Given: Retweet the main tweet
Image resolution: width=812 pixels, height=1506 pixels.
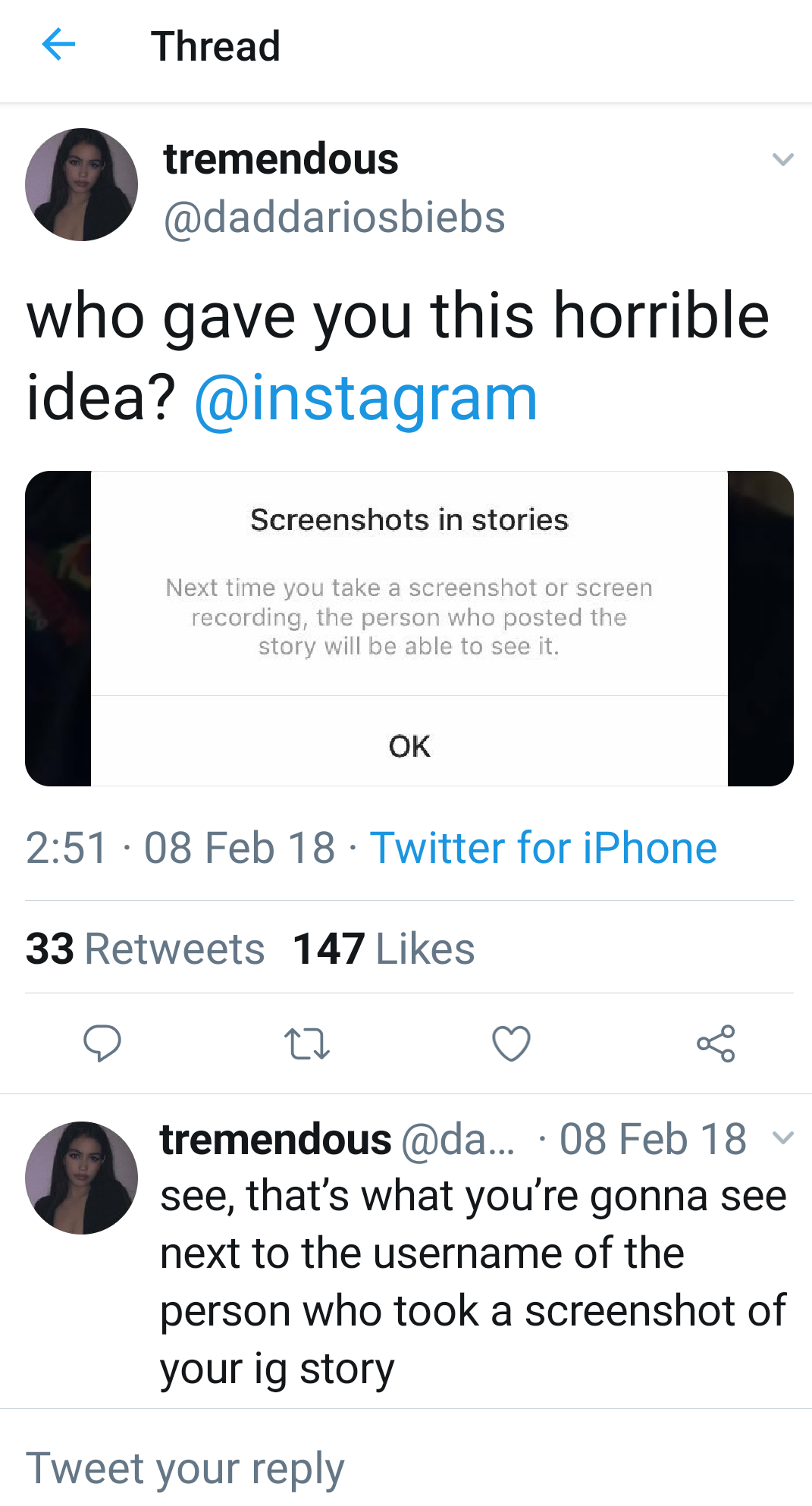Looking at the screenshot, I should pyautogui.click(x=306, y=1043).
